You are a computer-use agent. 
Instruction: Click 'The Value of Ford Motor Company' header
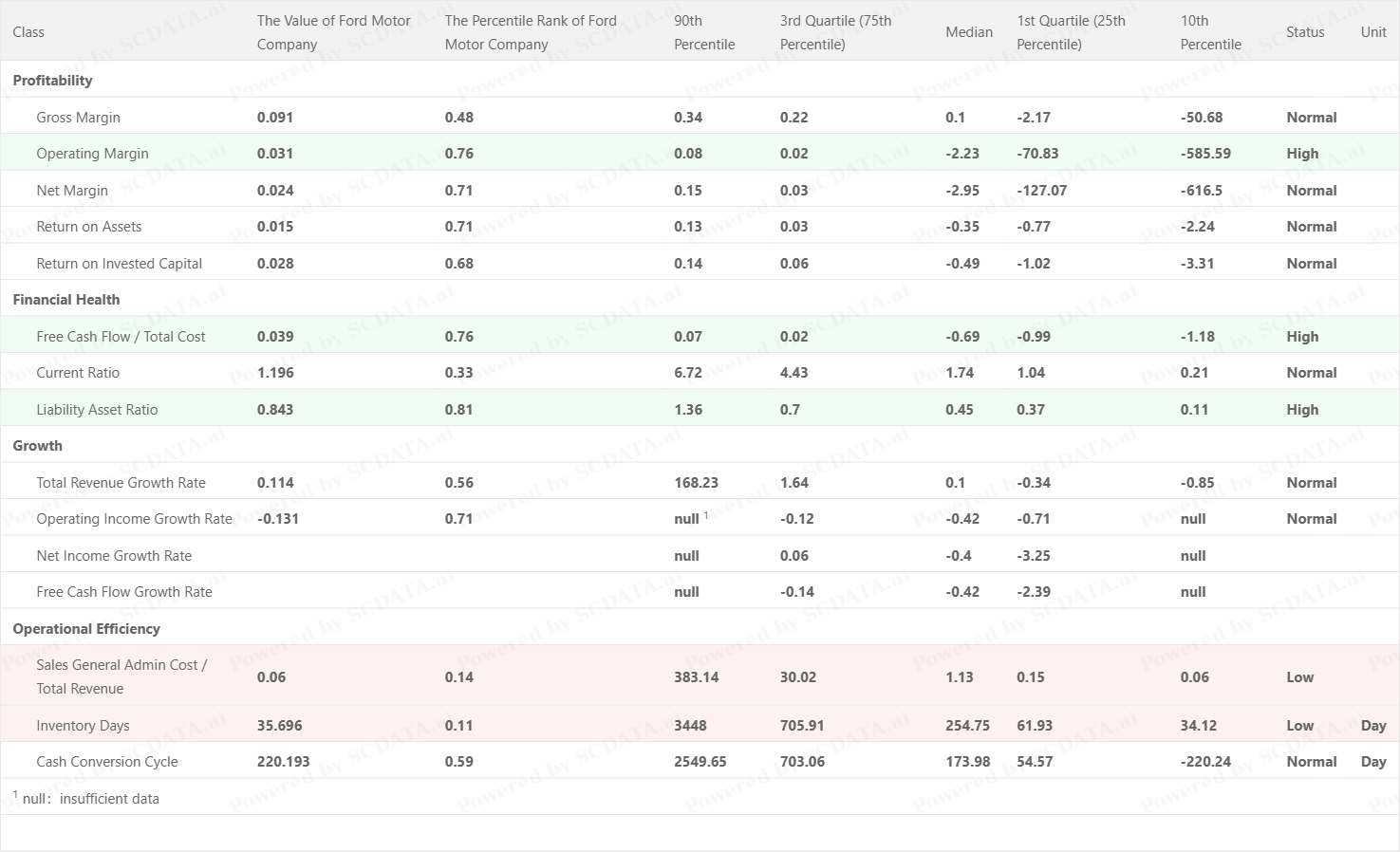point(334,32)
